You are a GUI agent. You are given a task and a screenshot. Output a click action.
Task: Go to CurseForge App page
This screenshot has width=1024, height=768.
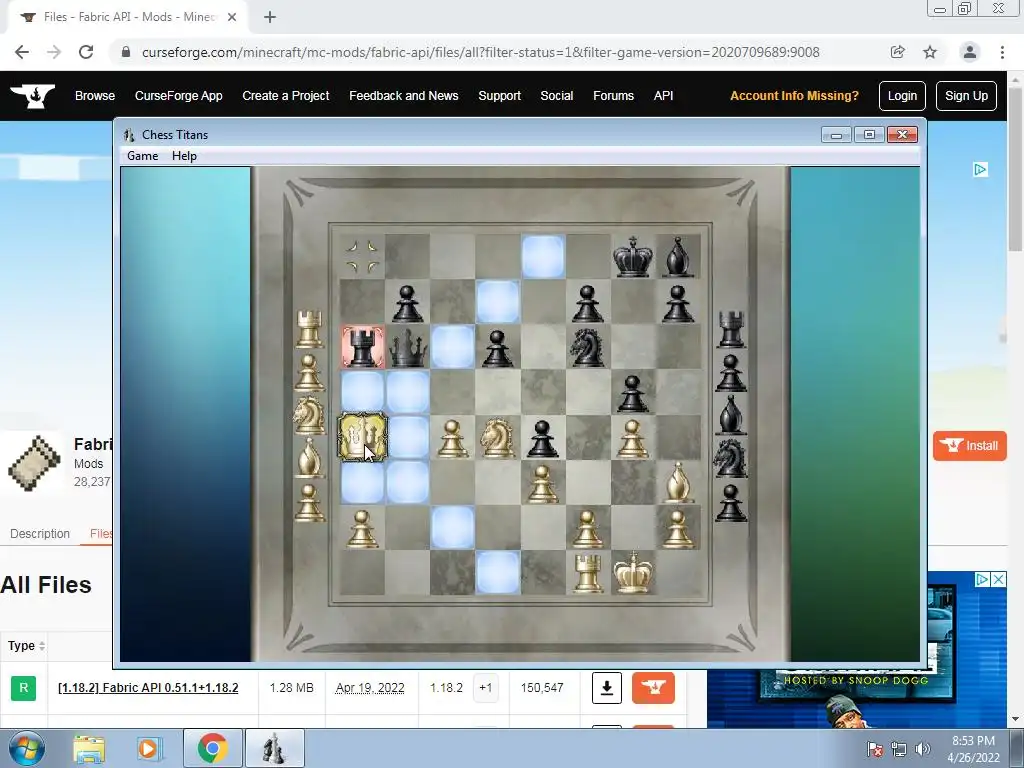[x=178, y=96]
